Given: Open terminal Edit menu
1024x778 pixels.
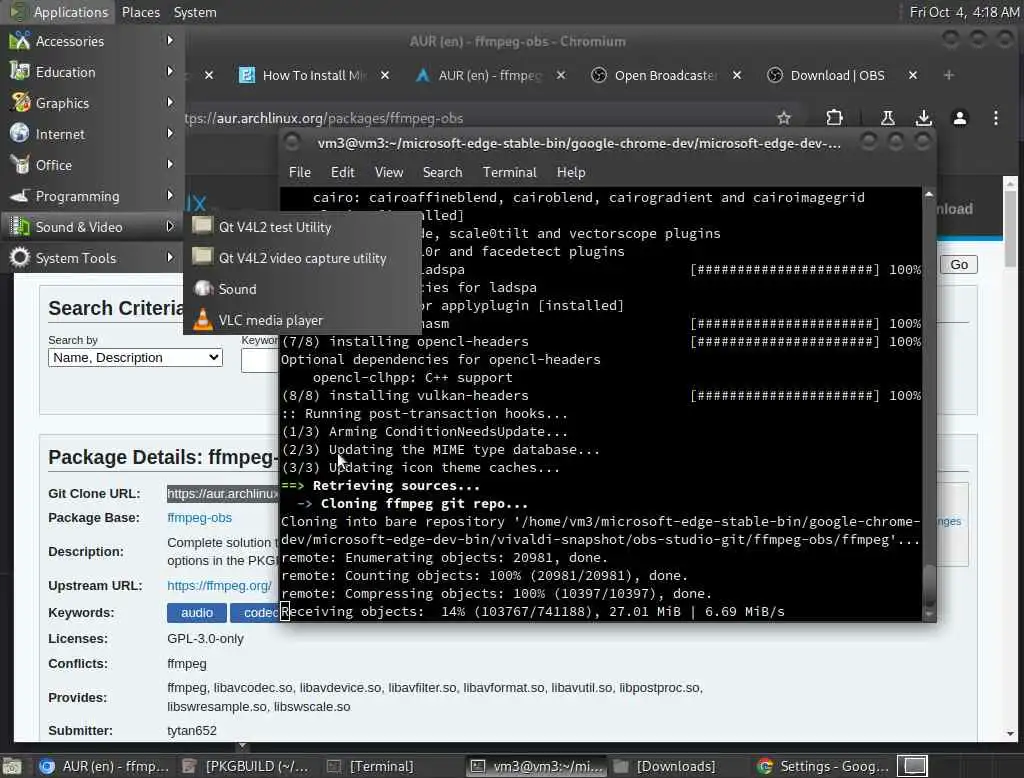Looking at the screenshot, I should [342, 172].
